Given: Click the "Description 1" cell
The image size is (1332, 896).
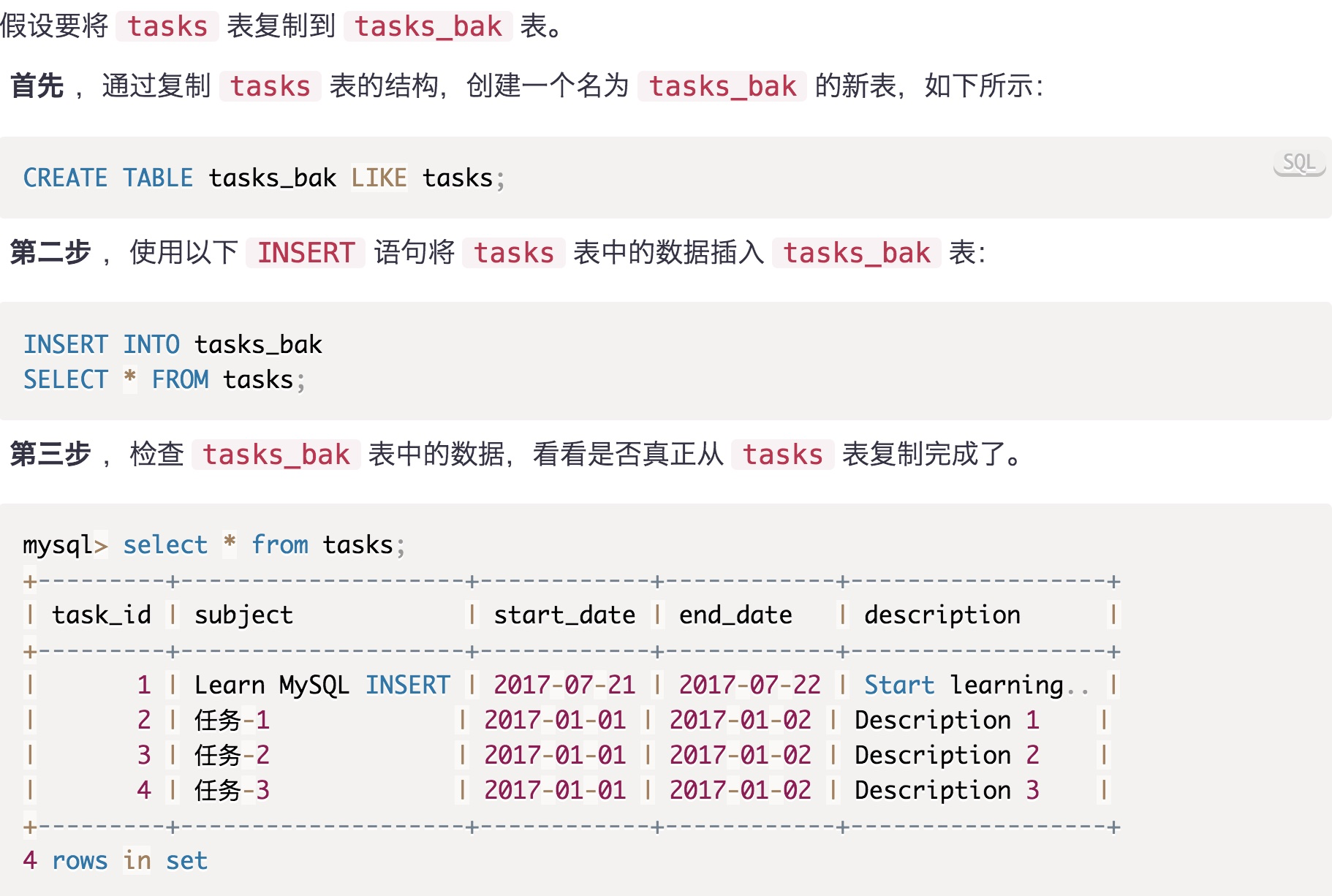Looking at the screenshot, I should 947,720.
